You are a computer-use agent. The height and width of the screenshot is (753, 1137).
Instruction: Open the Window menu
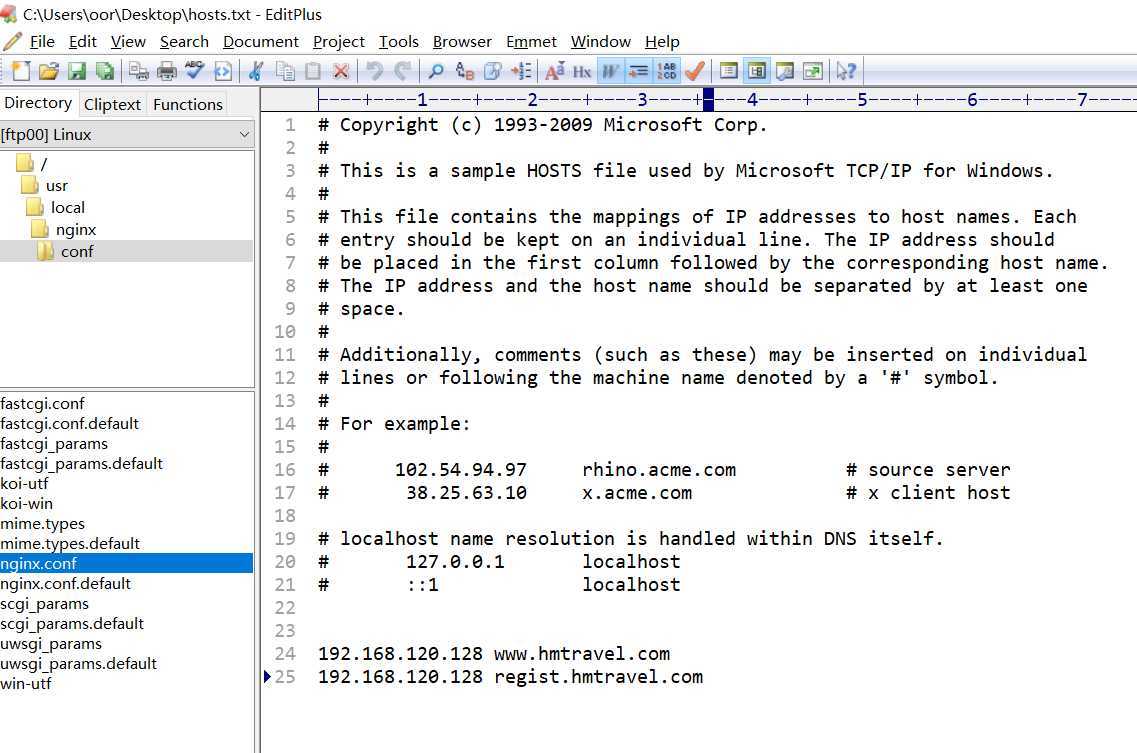pyautogui.click(x=600, y=41)
